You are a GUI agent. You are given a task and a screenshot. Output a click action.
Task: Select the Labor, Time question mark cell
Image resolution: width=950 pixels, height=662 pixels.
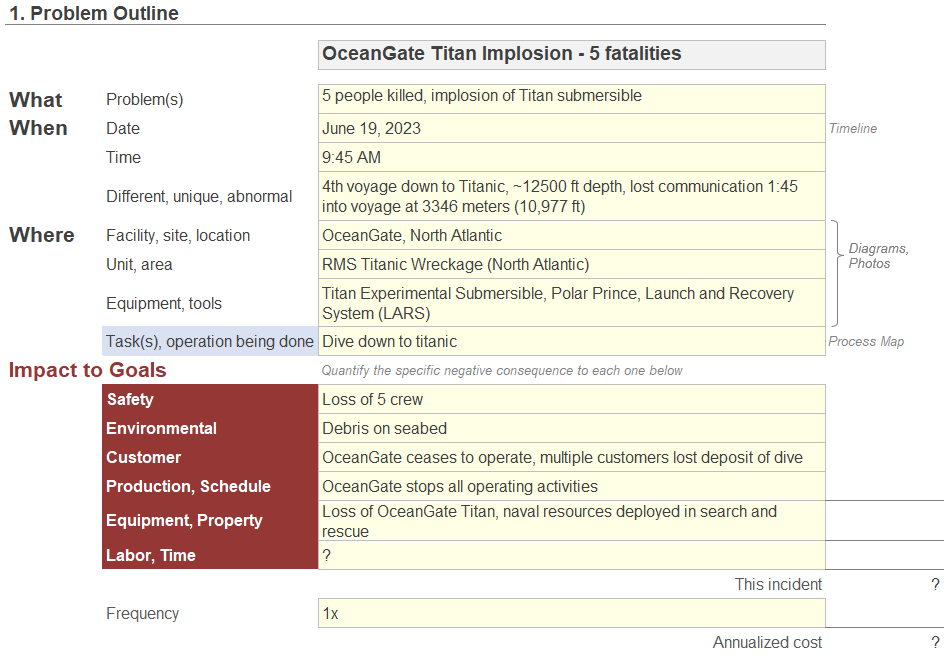click(571, 555)
